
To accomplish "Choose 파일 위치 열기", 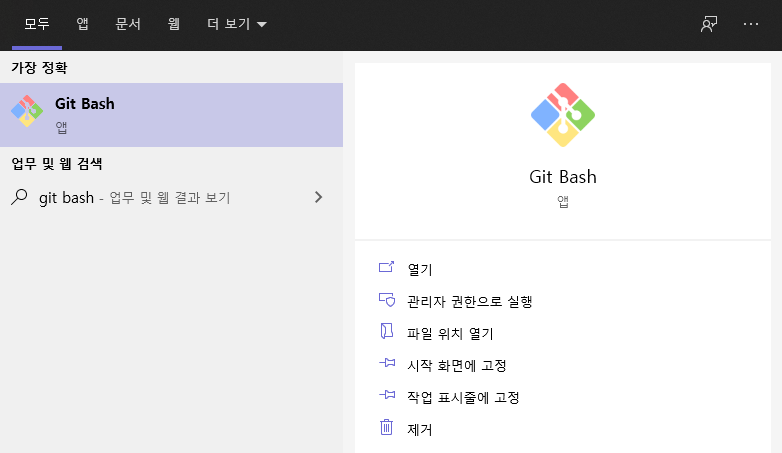I will [x=450, y=333].
